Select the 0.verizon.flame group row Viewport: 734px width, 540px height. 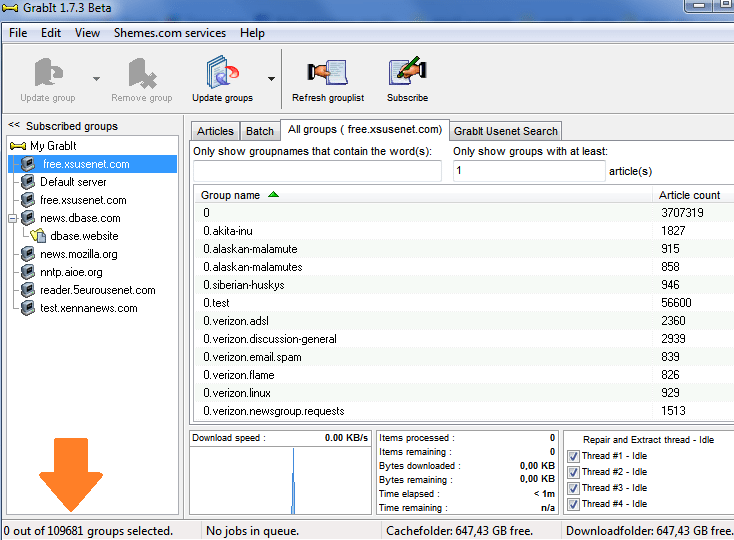pos(464,375)
